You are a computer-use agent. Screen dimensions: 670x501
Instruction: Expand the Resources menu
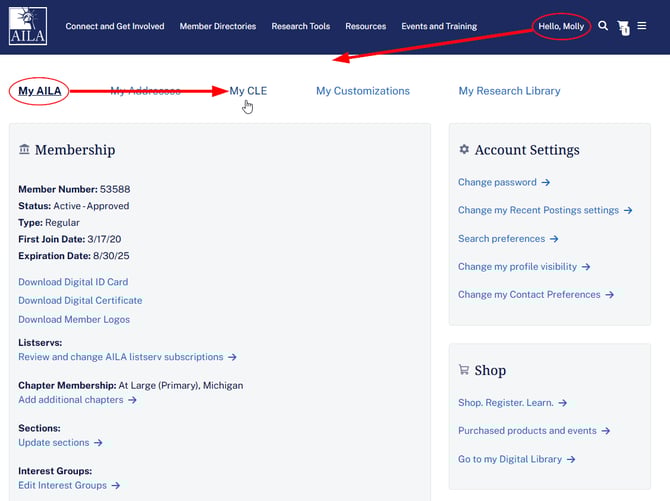pos(365,26)
